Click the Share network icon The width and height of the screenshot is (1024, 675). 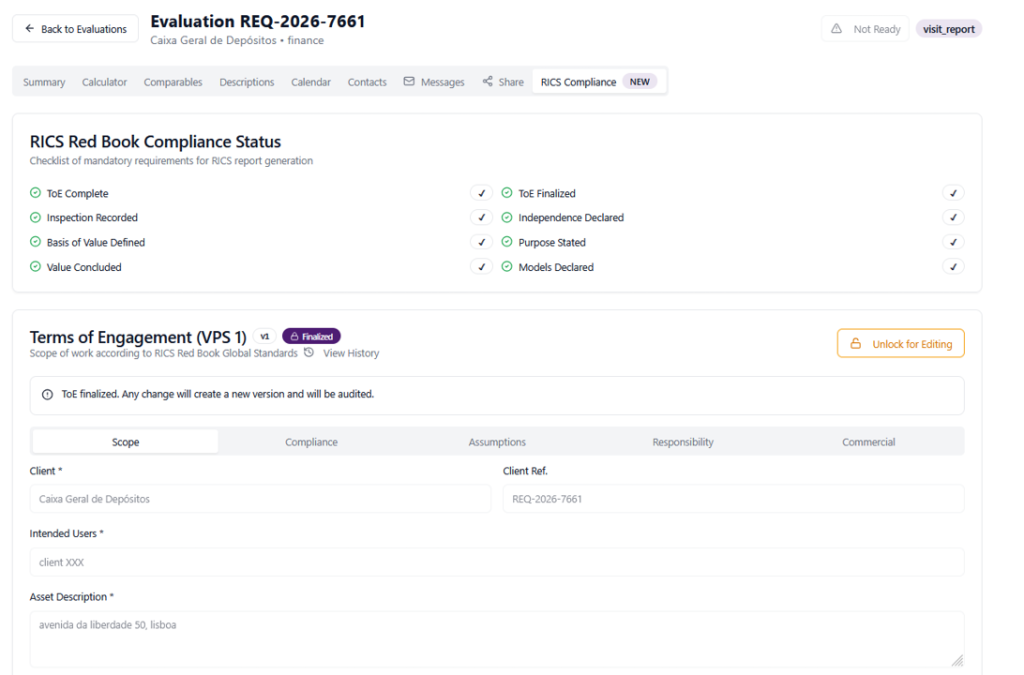click(487, 82)
